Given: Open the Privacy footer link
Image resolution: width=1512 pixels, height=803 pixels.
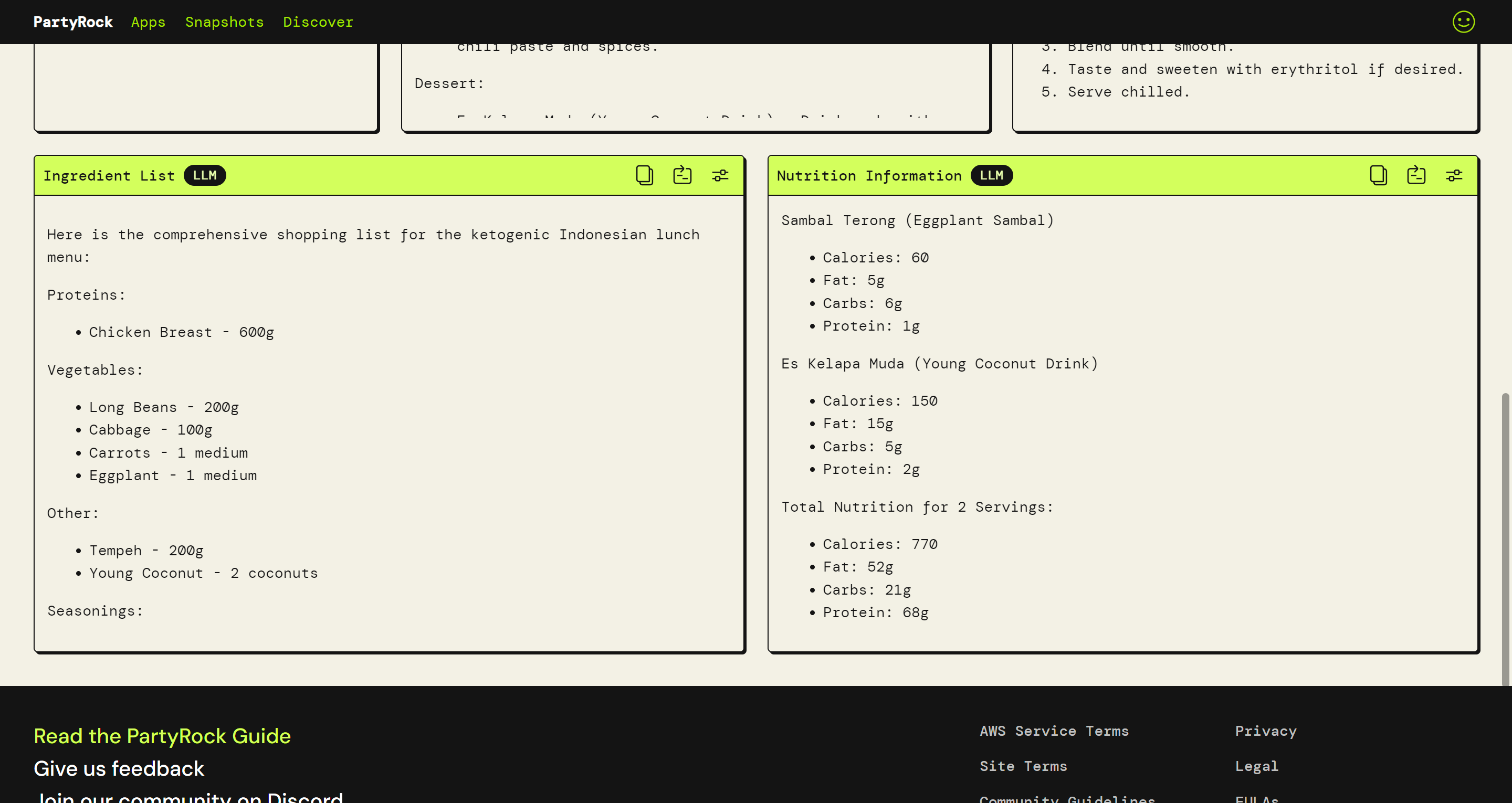Looking at the screenshot, I should [1265, 731].
